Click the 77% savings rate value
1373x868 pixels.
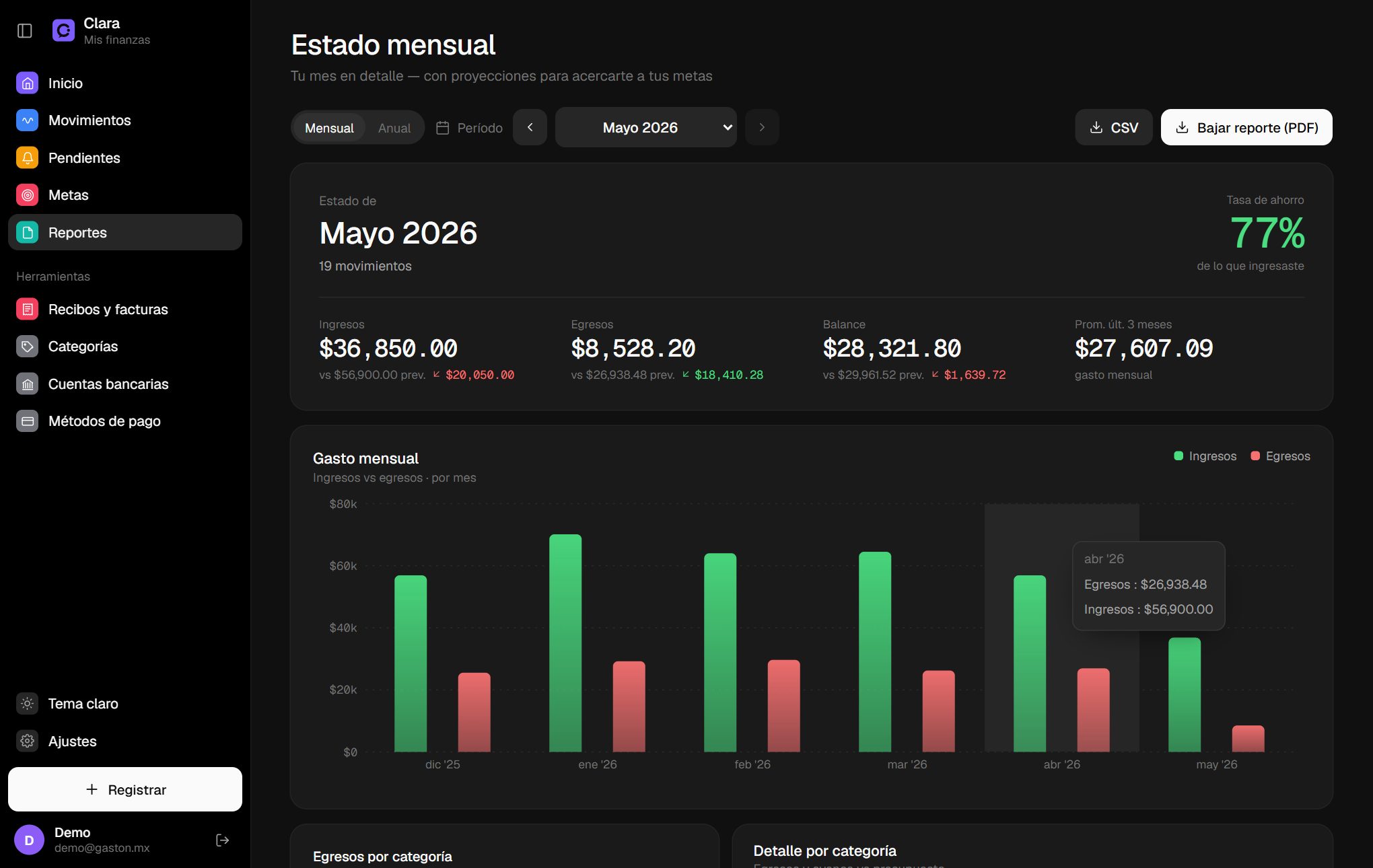(x=1267, y=233)
